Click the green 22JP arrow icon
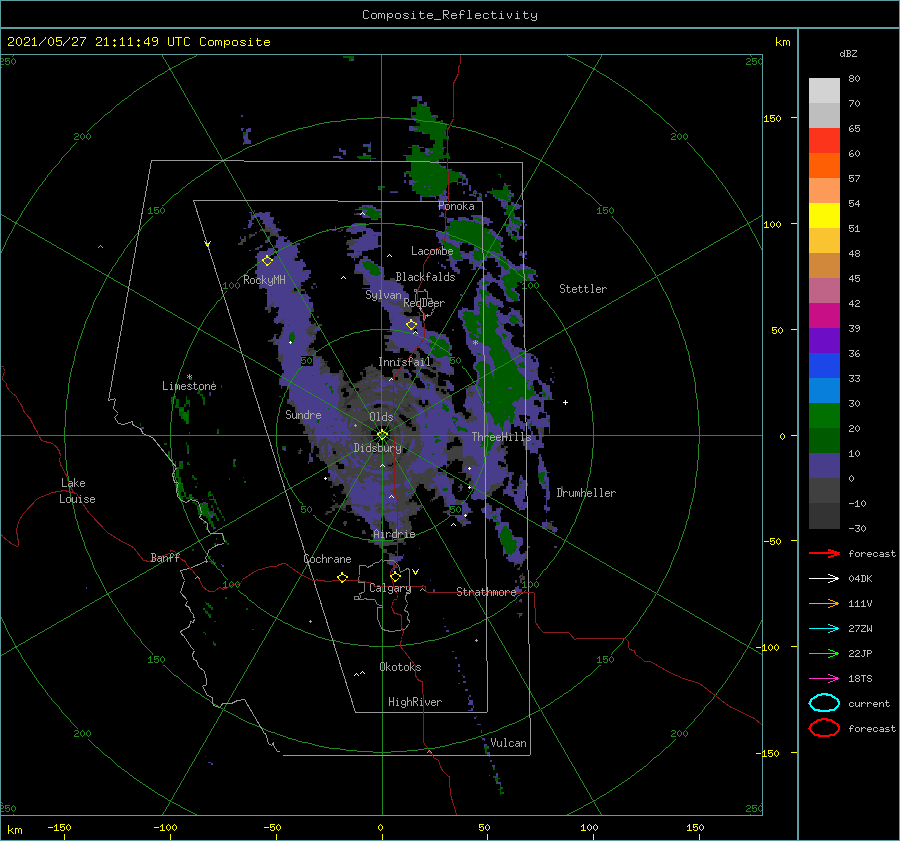 [x=824, y=653]
